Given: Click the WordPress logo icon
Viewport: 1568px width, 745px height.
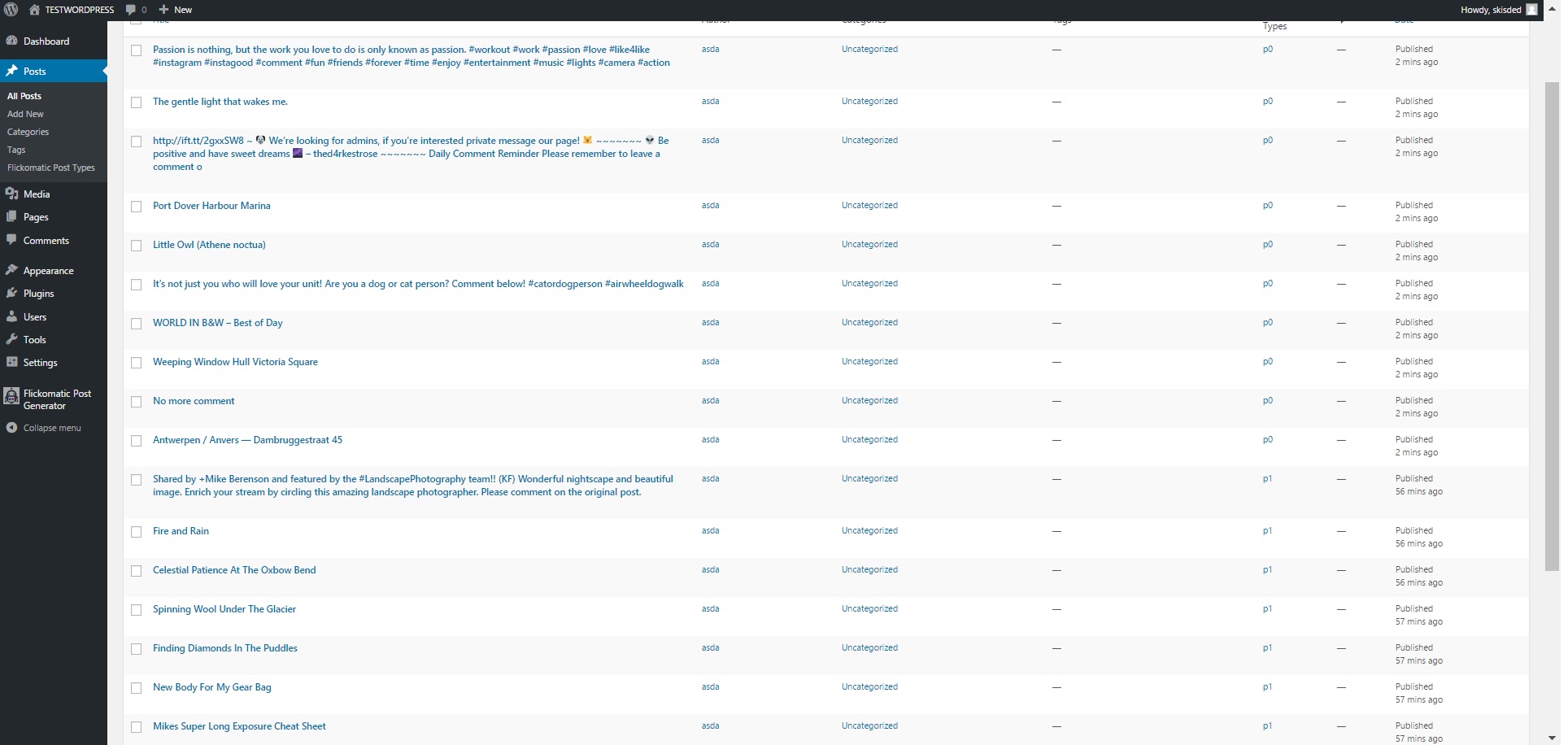Looking at the screenshot, I should coord(11,10).
